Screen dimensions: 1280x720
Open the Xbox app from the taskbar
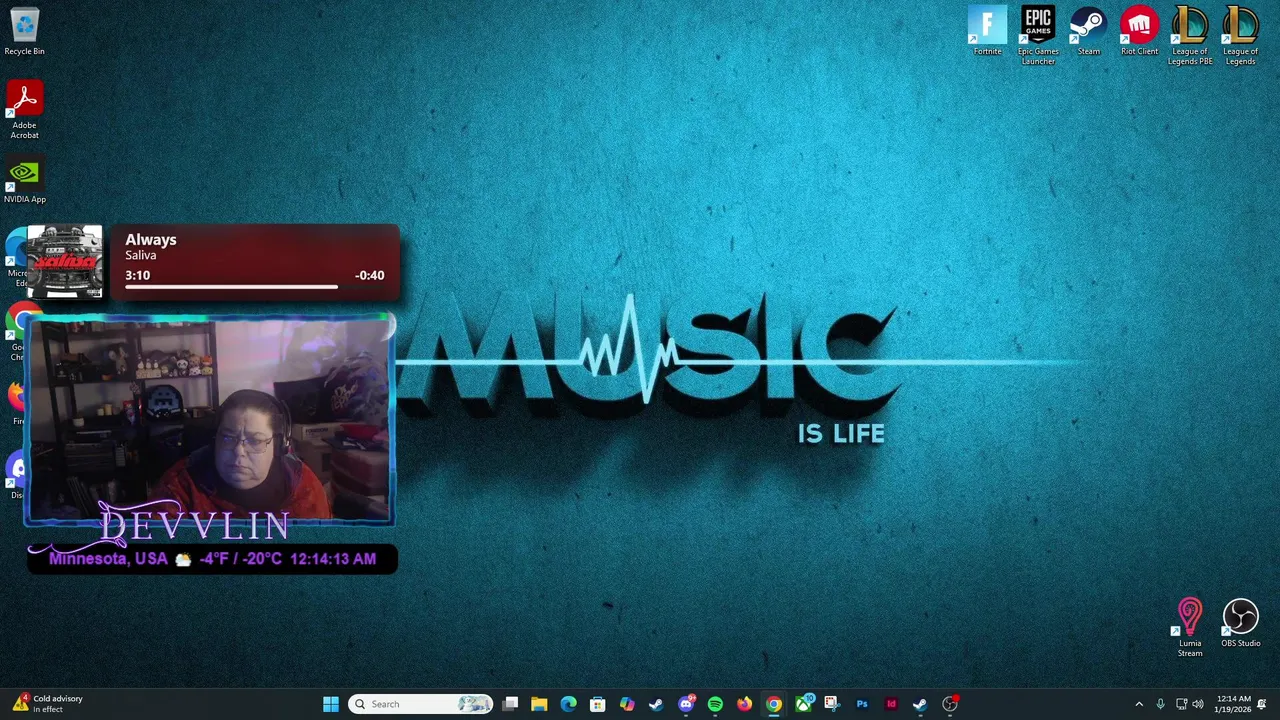click(803, 704)
